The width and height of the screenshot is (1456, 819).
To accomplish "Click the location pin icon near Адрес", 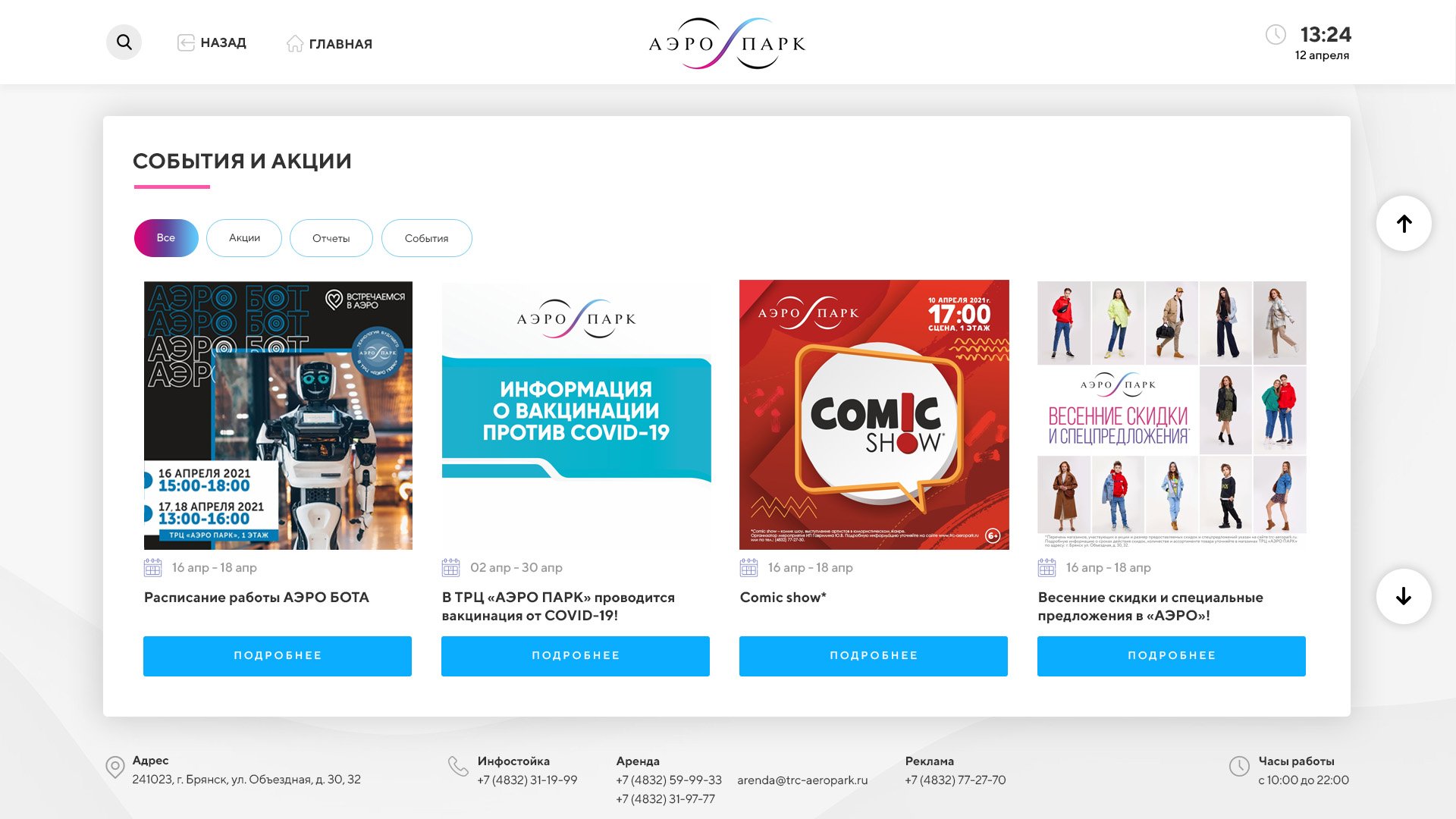I will click(115, 767).
